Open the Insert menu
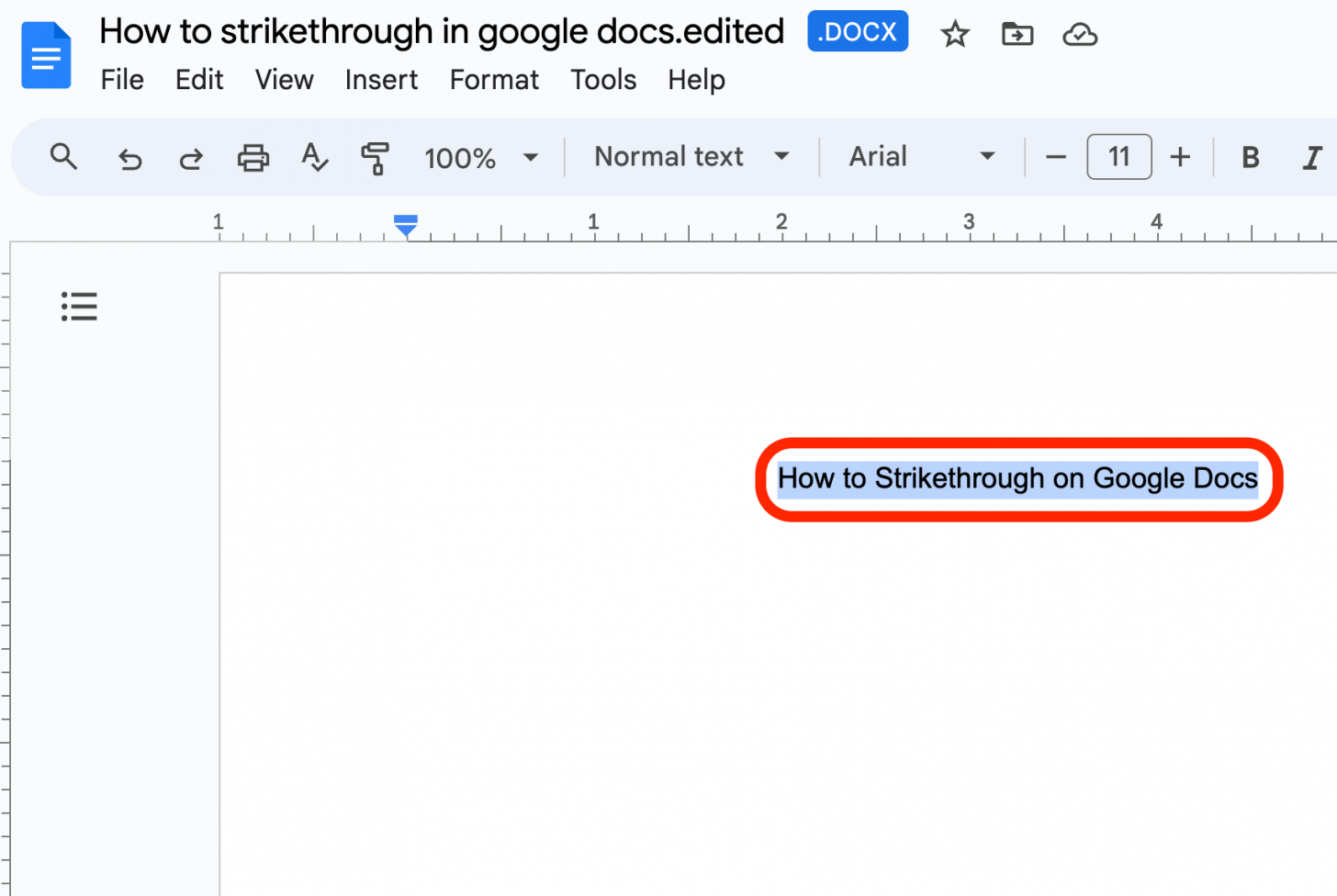The width and height of the screenshot is (1337, 896). tap(381, 80)
